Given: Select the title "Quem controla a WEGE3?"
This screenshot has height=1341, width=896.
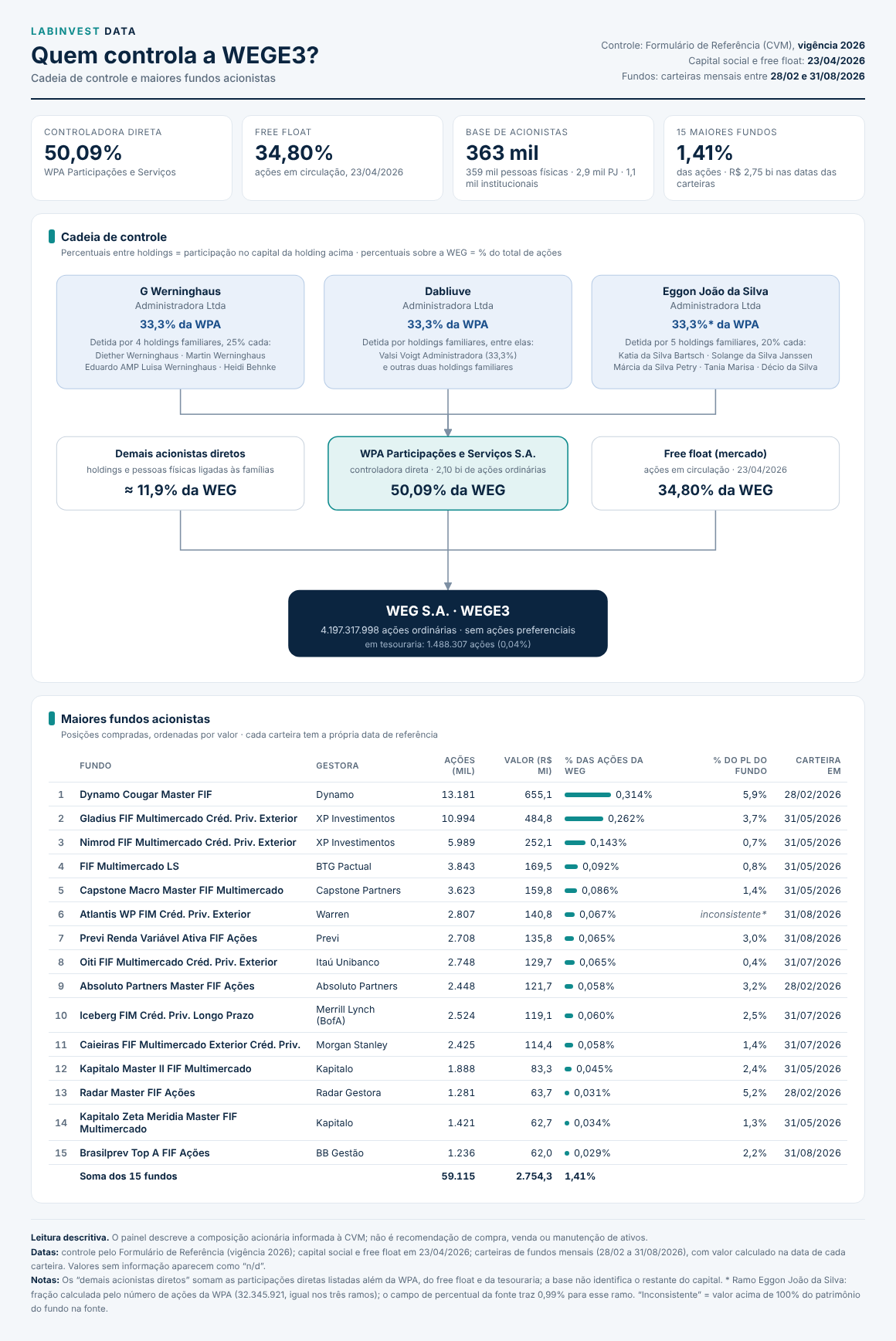Looking at the screenshot, I should tap(175, 56).
